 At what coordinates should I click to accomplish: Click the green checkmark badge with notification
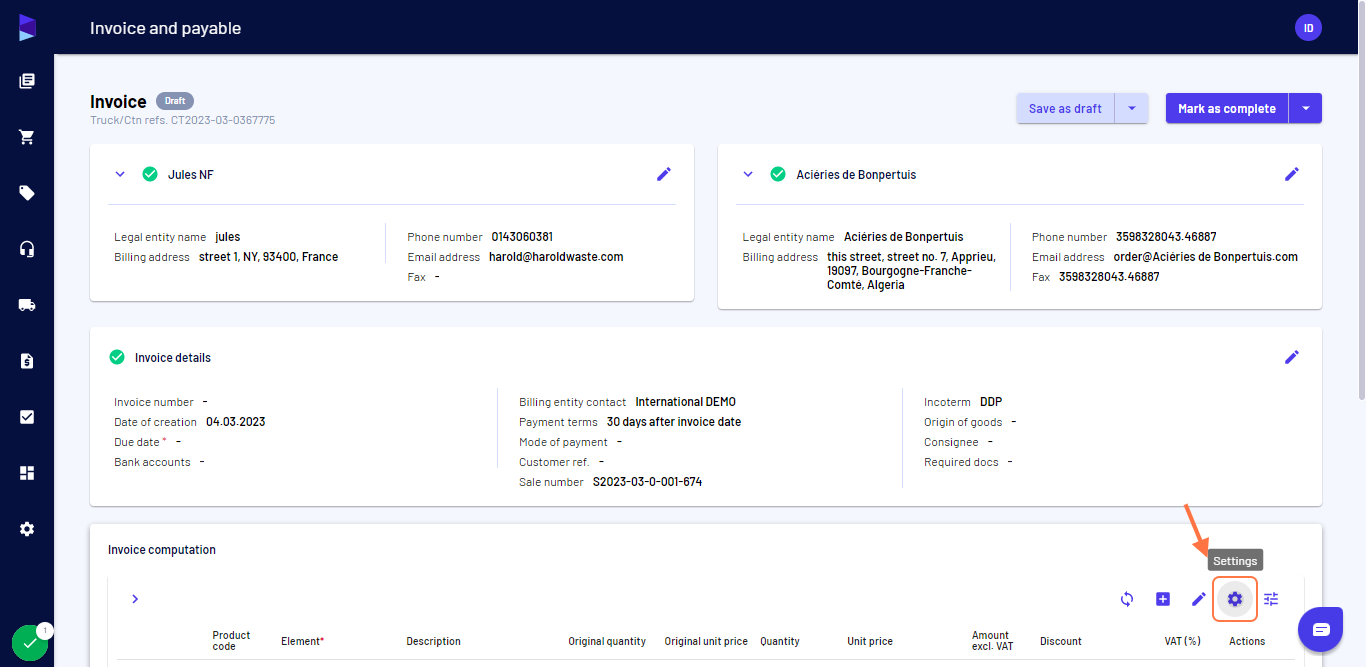[x=30, y=643]
